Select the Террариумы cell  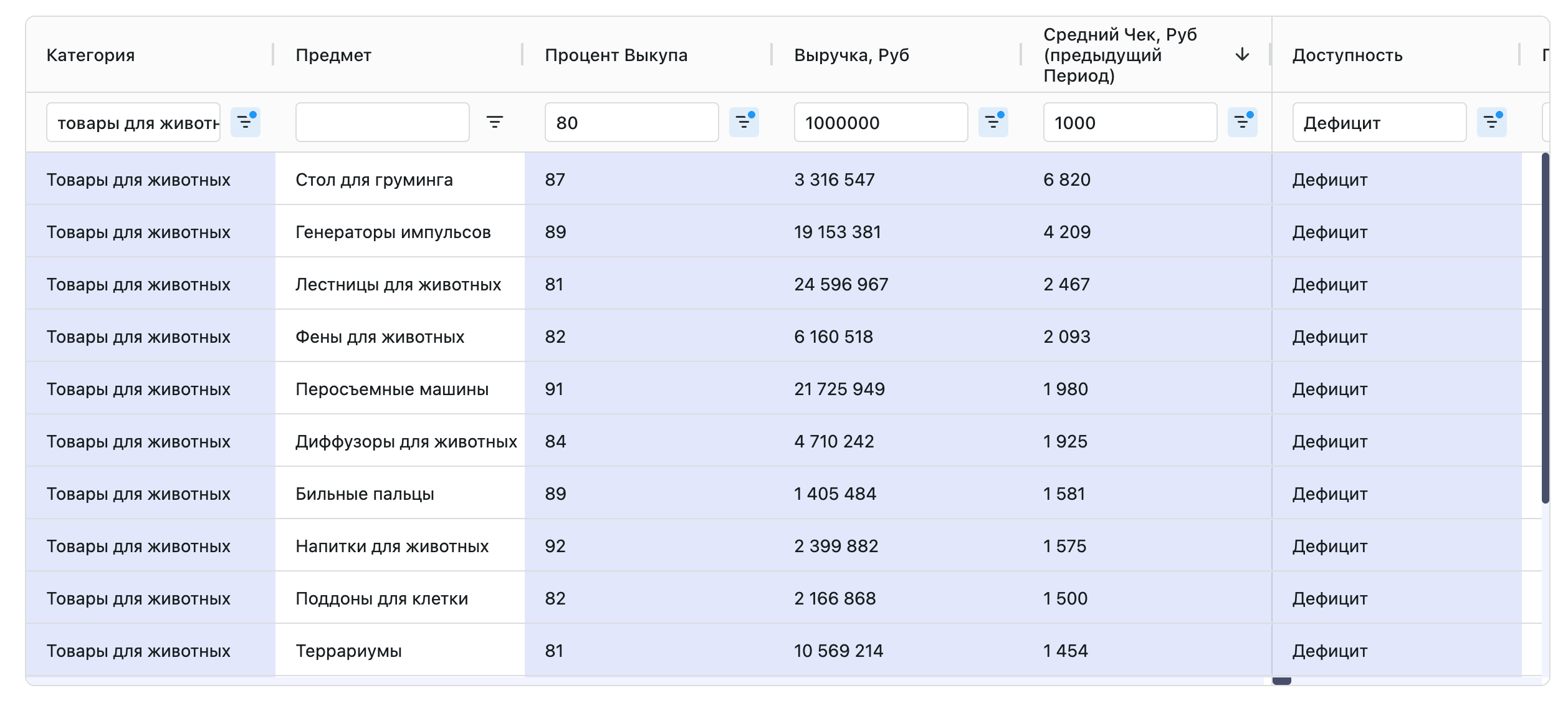coord(348,651)
